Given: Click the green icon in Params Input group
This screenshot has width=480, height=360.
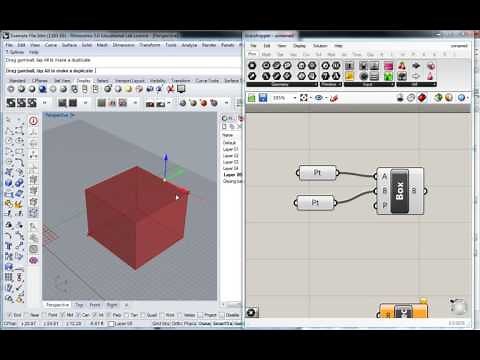Looking at the screenshot, I should 388,76.
